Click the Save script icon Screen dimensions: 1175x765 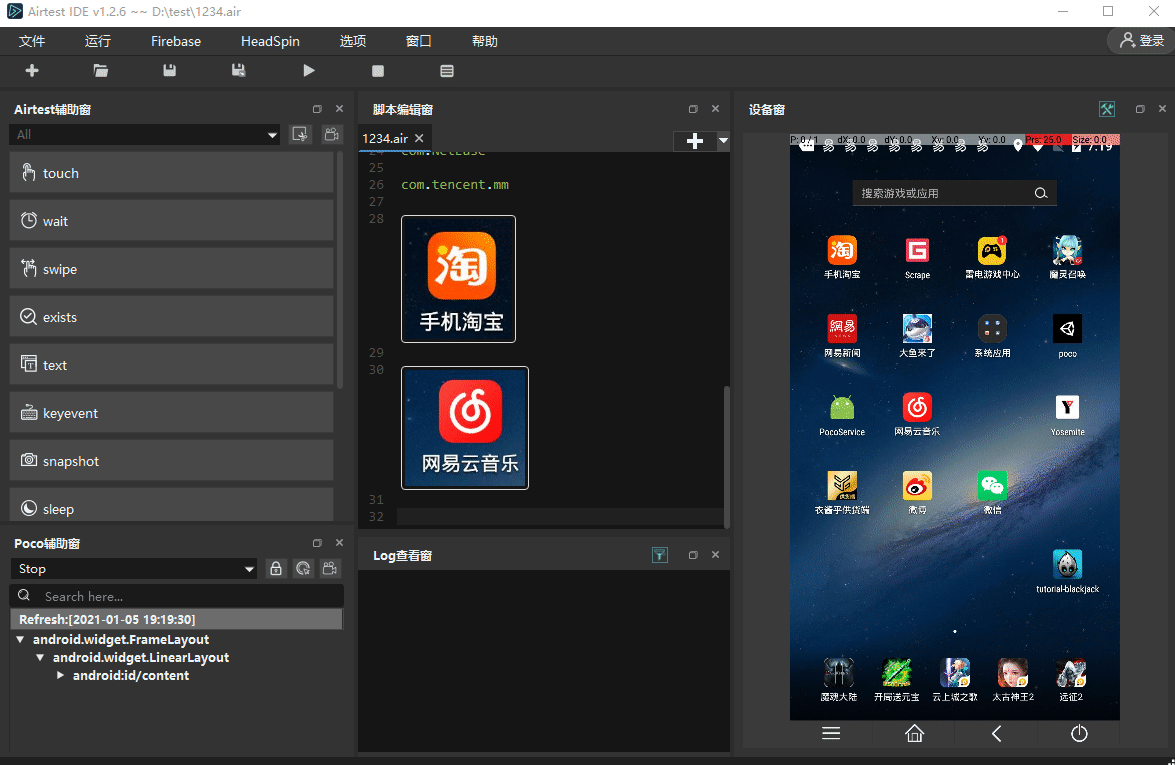click(x=169, y=70)
